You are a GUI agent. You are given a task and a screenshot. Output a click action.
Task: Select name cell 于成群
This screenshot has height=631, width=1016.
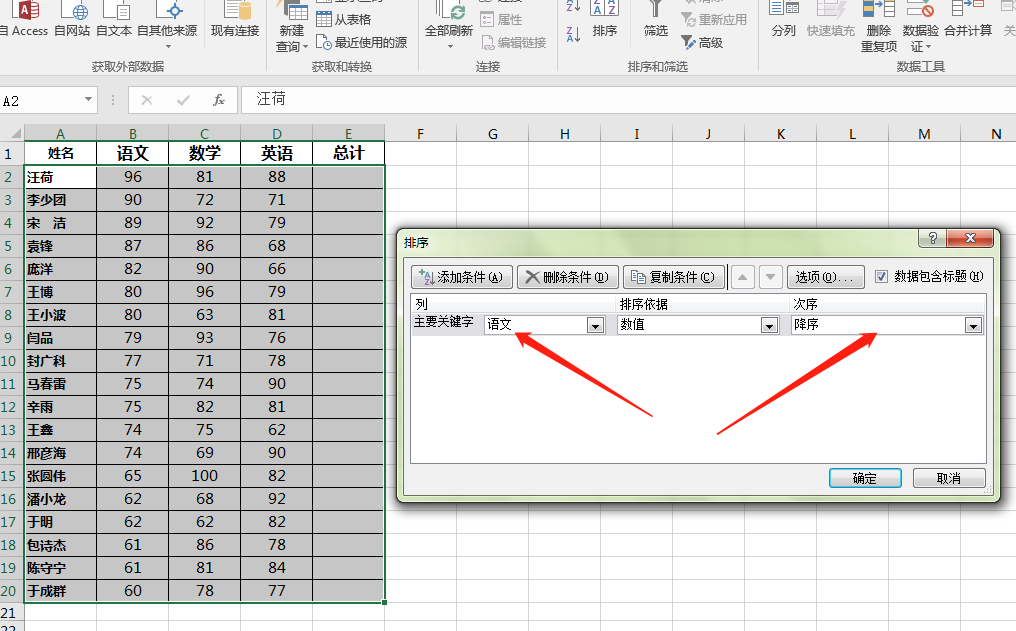[60, 591]
